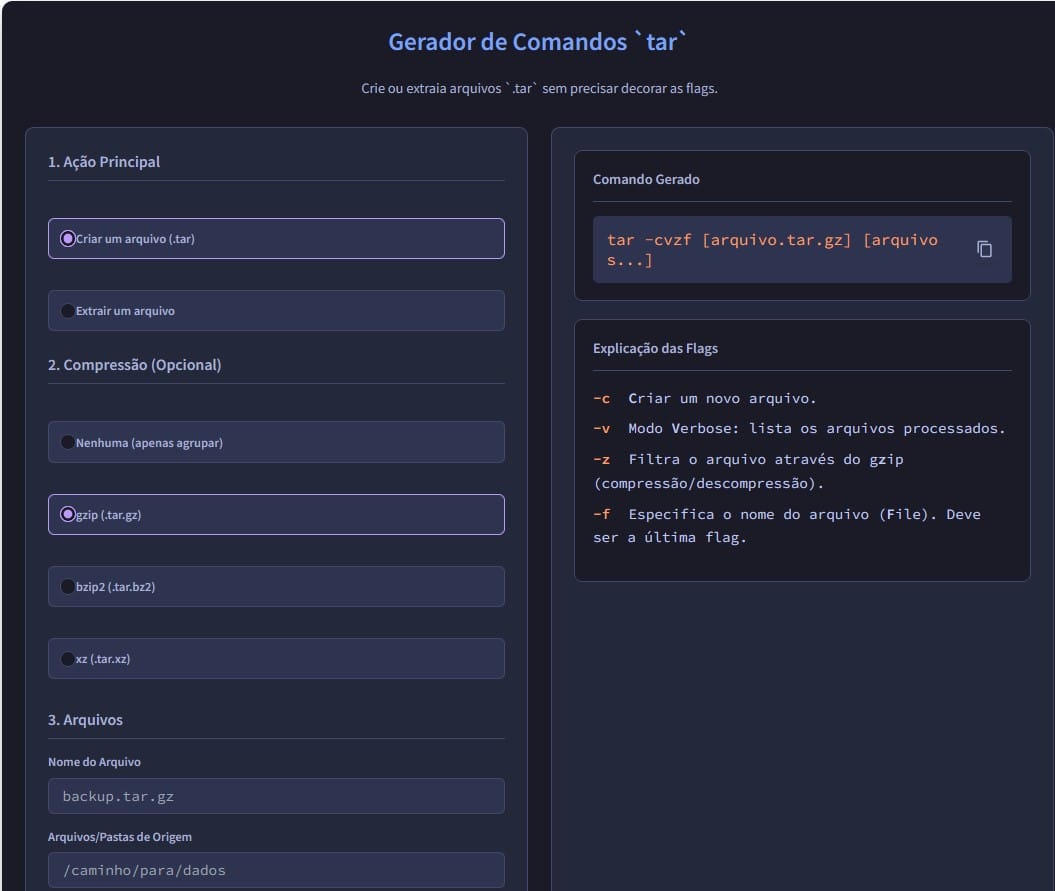Choose 'Nenhuma (apenas agrupar)' compression

[x=276, y=441]
